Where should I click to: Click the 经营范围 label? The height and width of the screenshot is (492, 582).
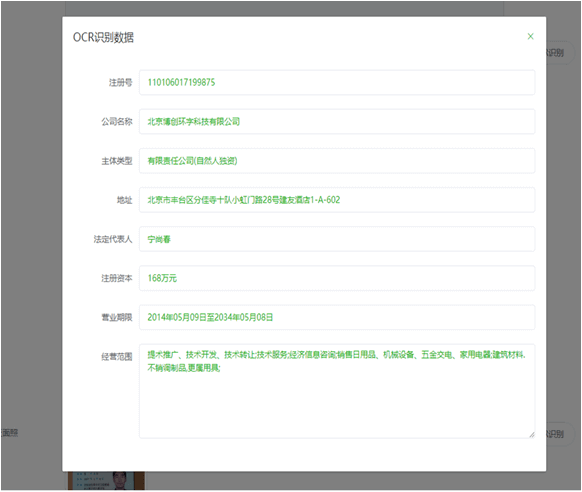pos(117,357)
